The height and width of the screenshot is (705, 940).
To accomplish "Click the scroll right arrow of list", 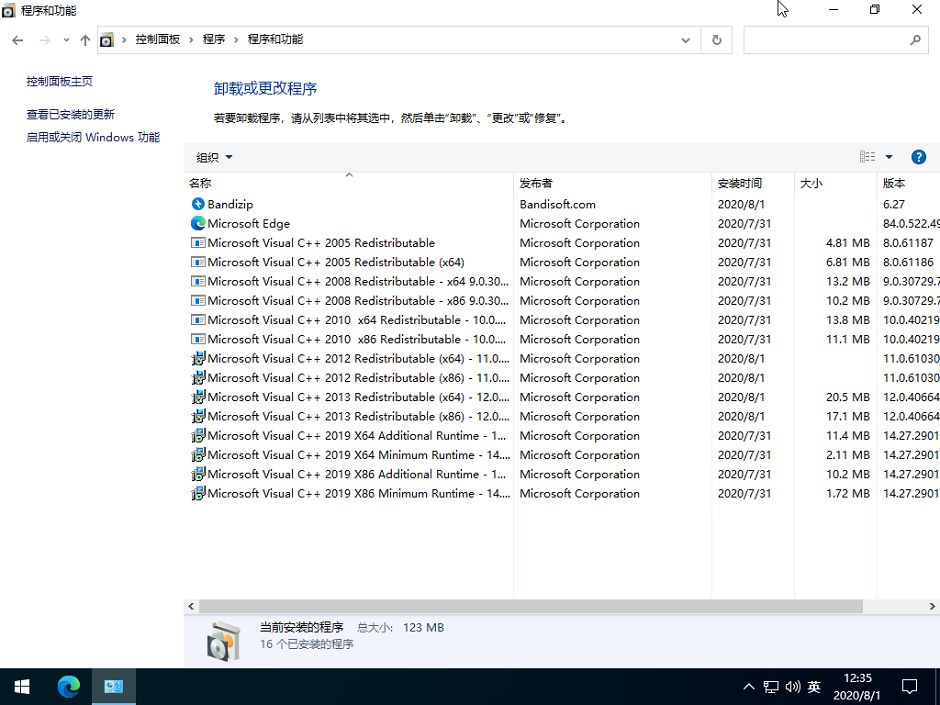I will point(932,606).
